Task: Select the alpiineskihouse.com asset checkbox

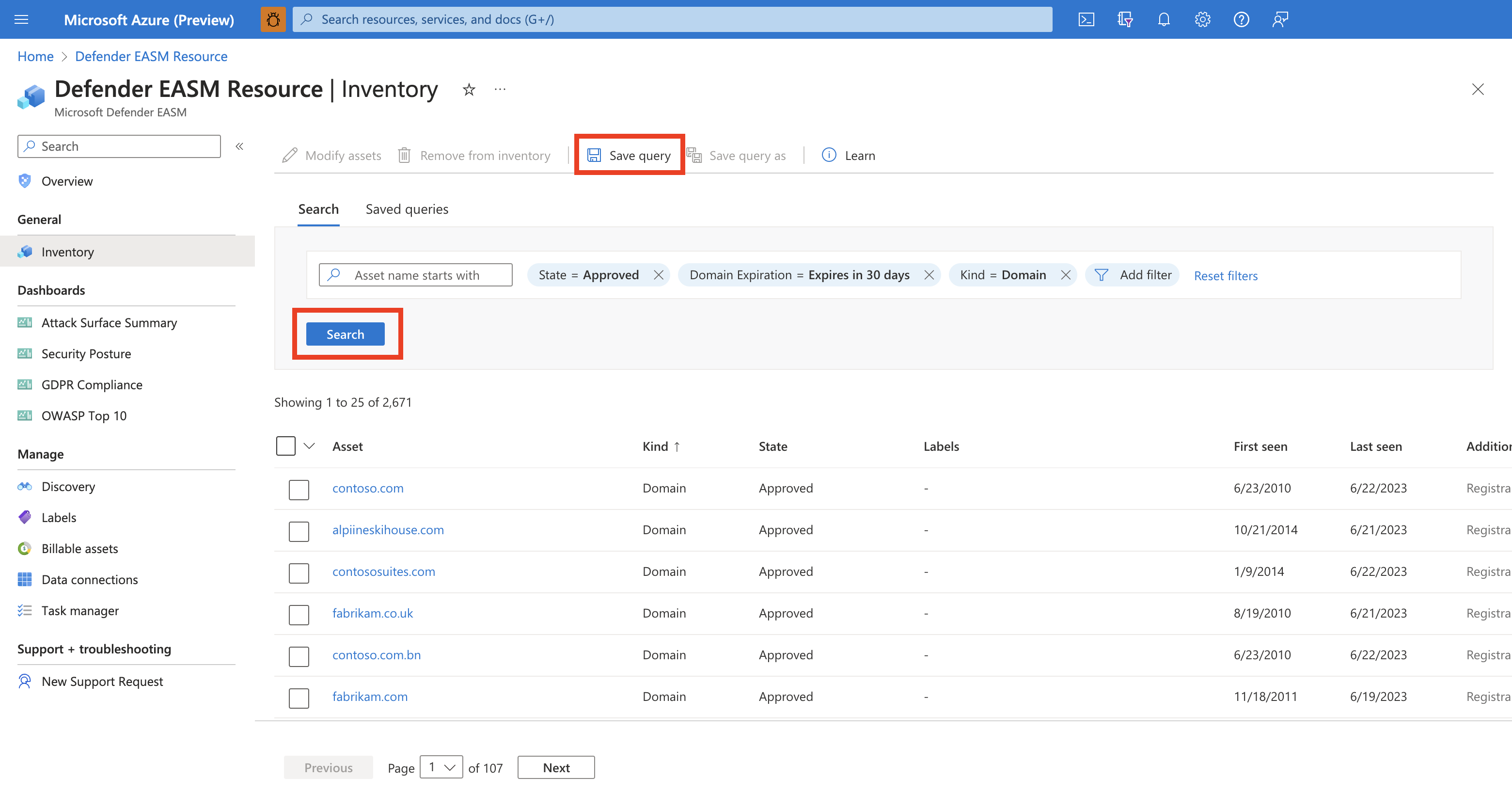Action: (300, 529)
